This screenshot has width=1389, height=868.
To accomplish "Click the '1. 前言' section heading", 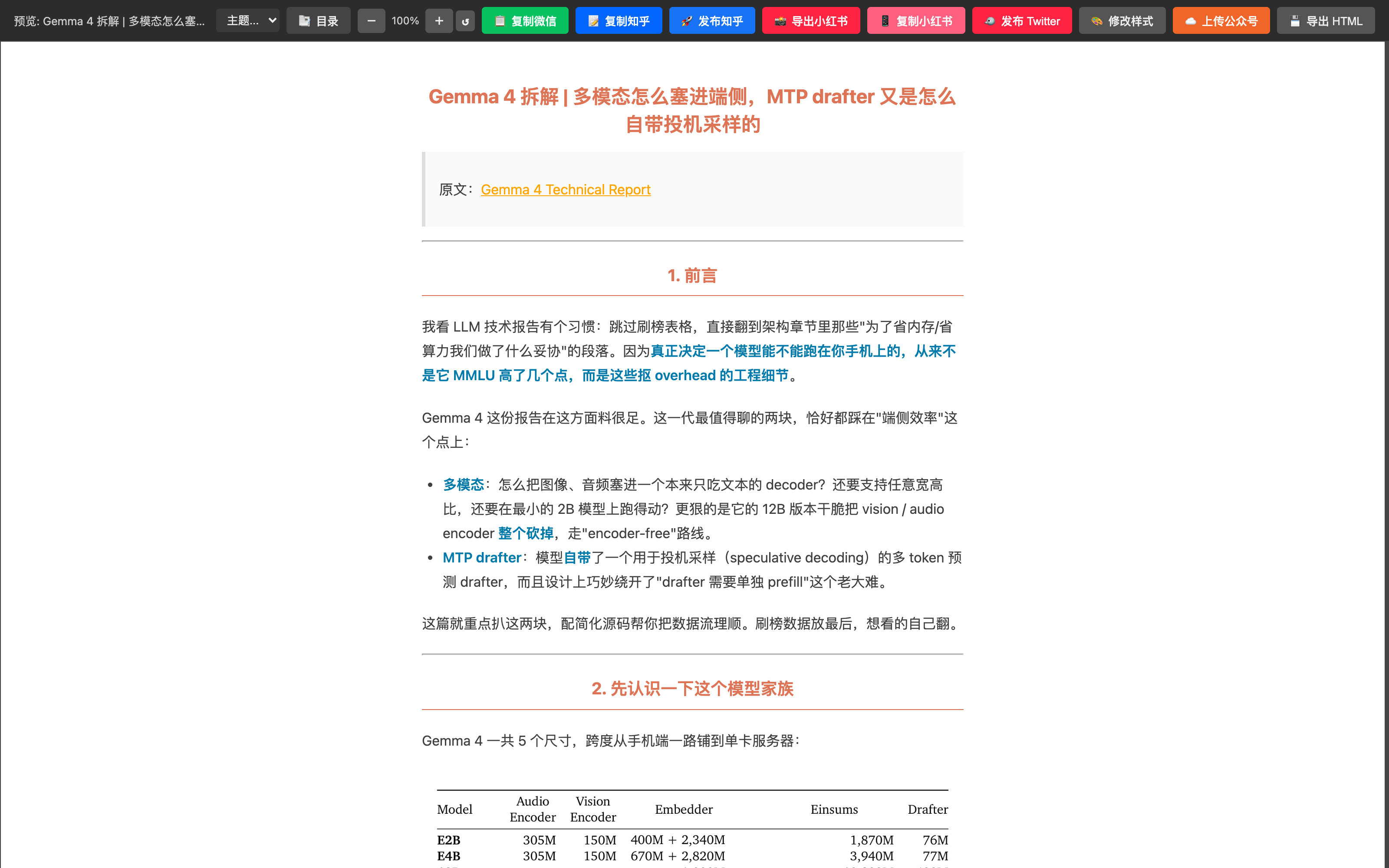I will (692, 276).
